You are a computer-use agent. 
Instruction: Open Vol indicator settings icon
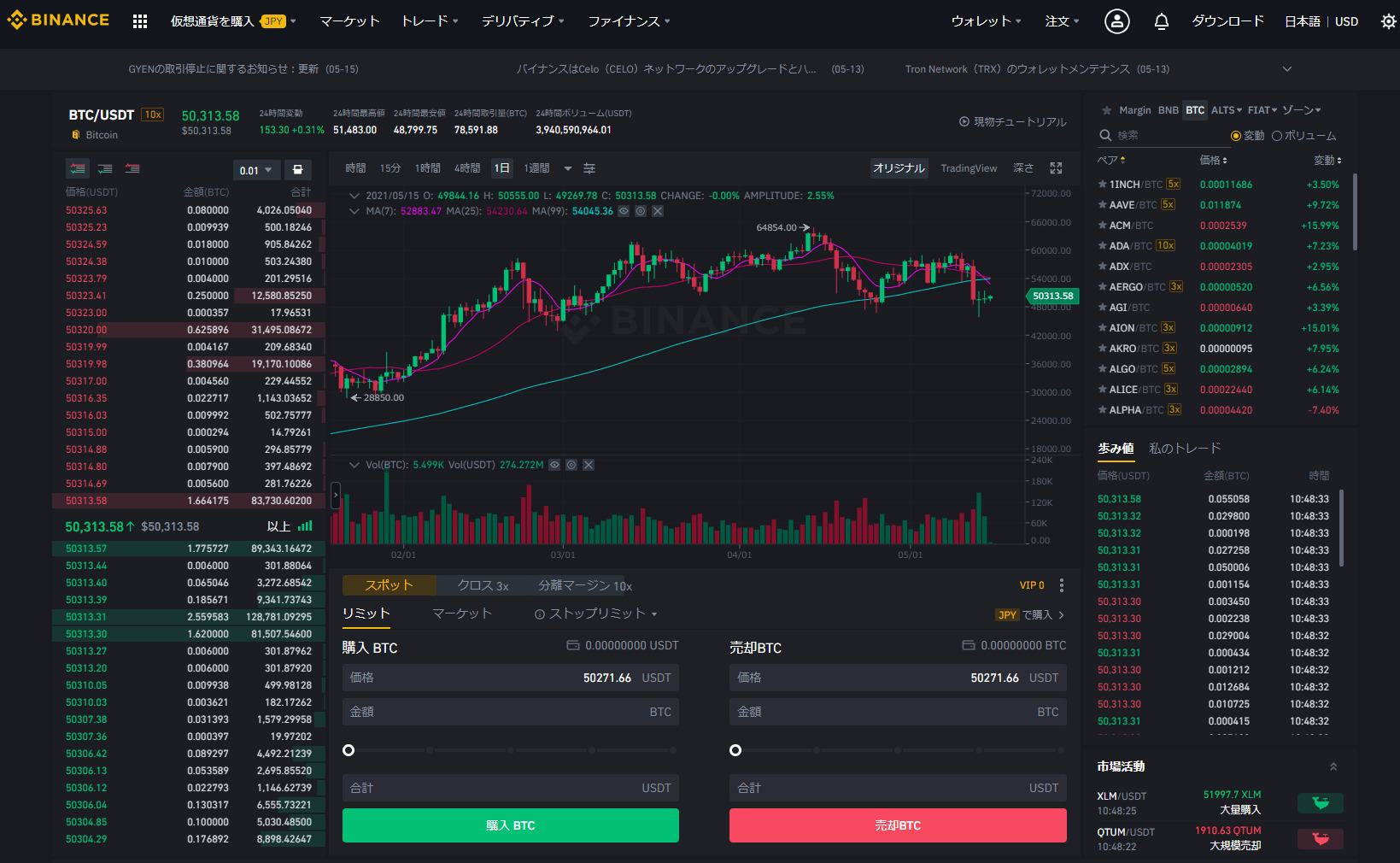571,465
